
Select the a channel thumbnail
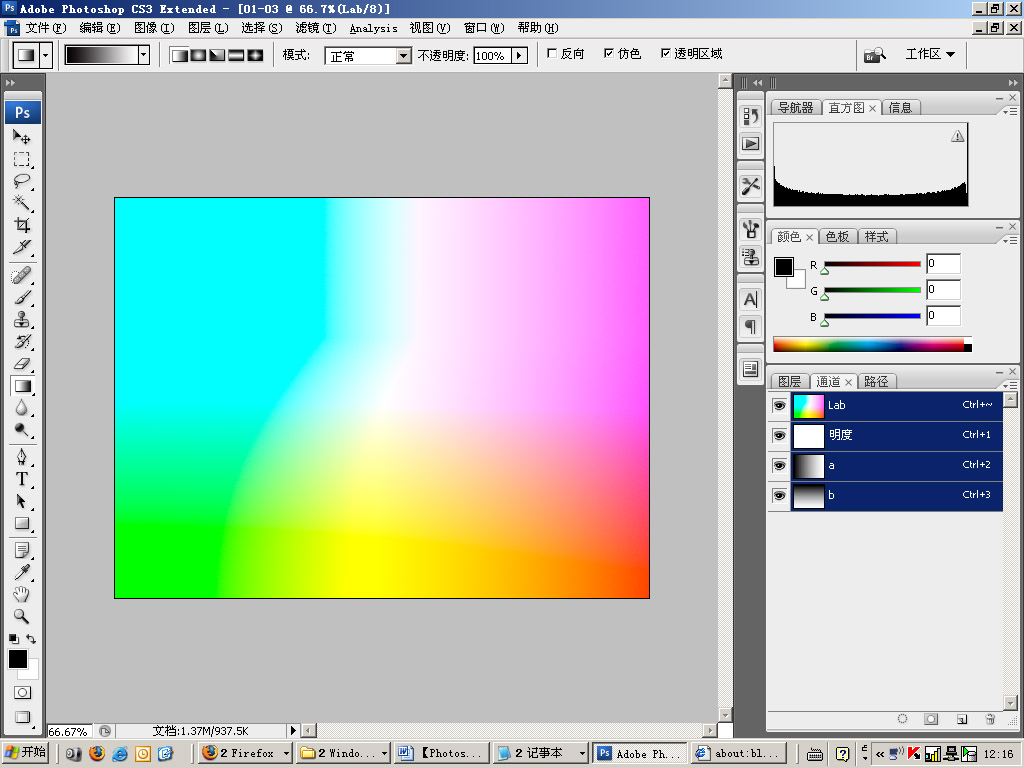click(808, 466)
